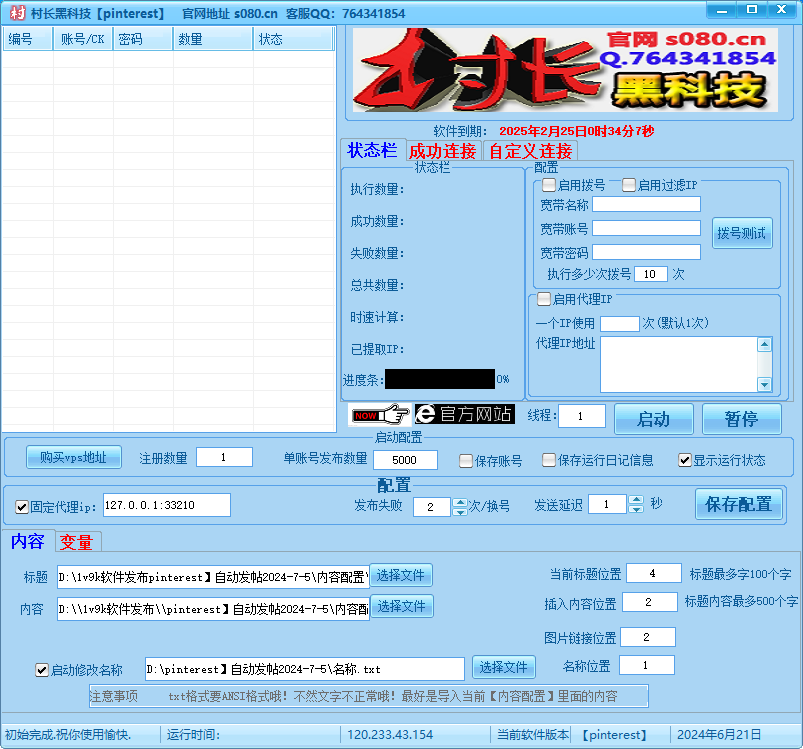Switch to the 状态栏 tab

[372, 150]
